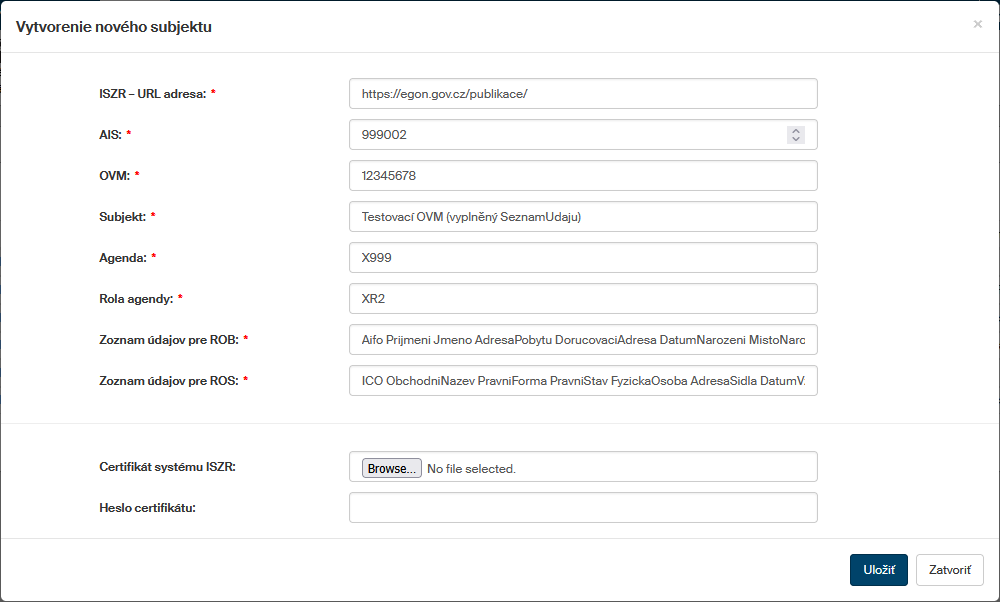Close the dialog with the X icon
Viewport: 1000px width, 602px height.
tap(977, 24)
